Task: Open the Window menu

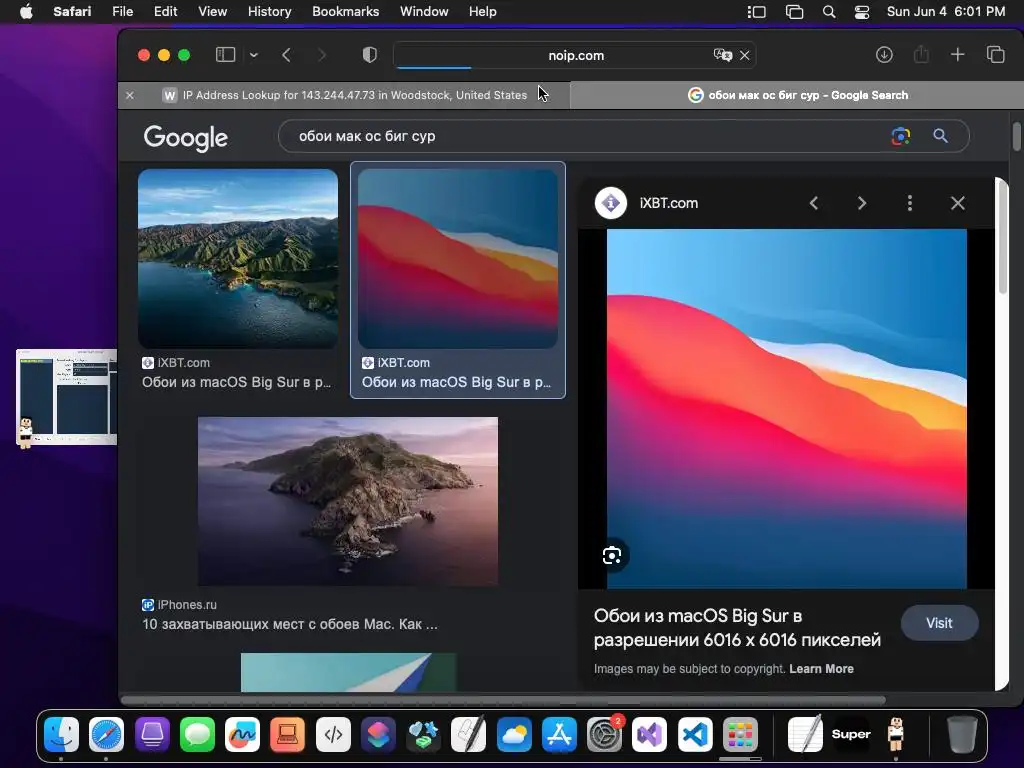Action: click(x=424, y=12)
